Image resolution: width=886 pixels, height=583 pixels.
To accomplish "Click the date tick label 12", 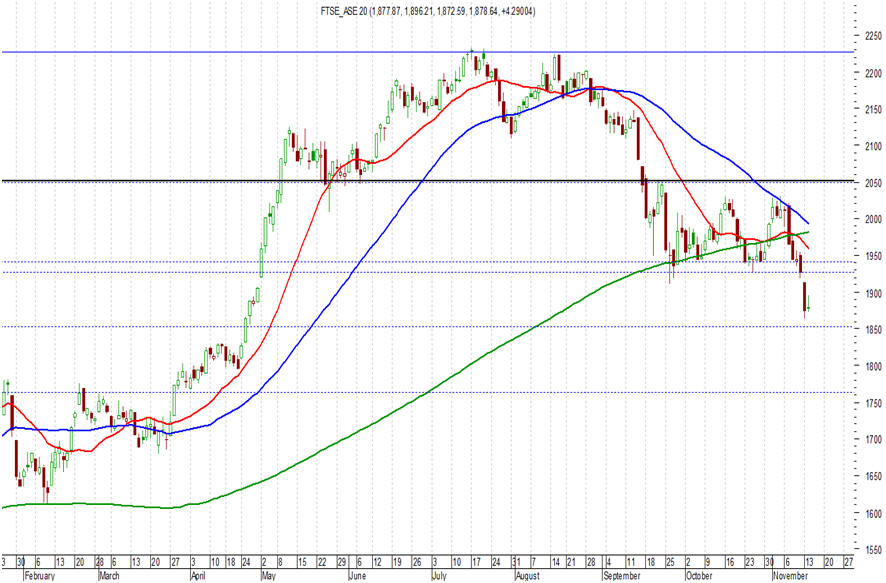I will tap(377, 563).
